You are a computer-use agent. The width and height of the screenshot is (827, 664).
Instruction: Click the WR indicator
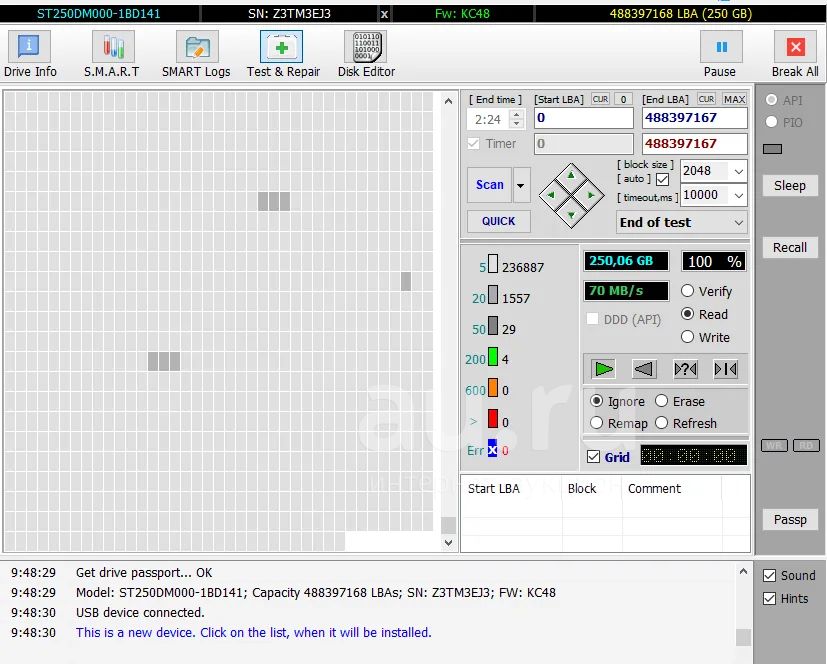pos(774,446)
